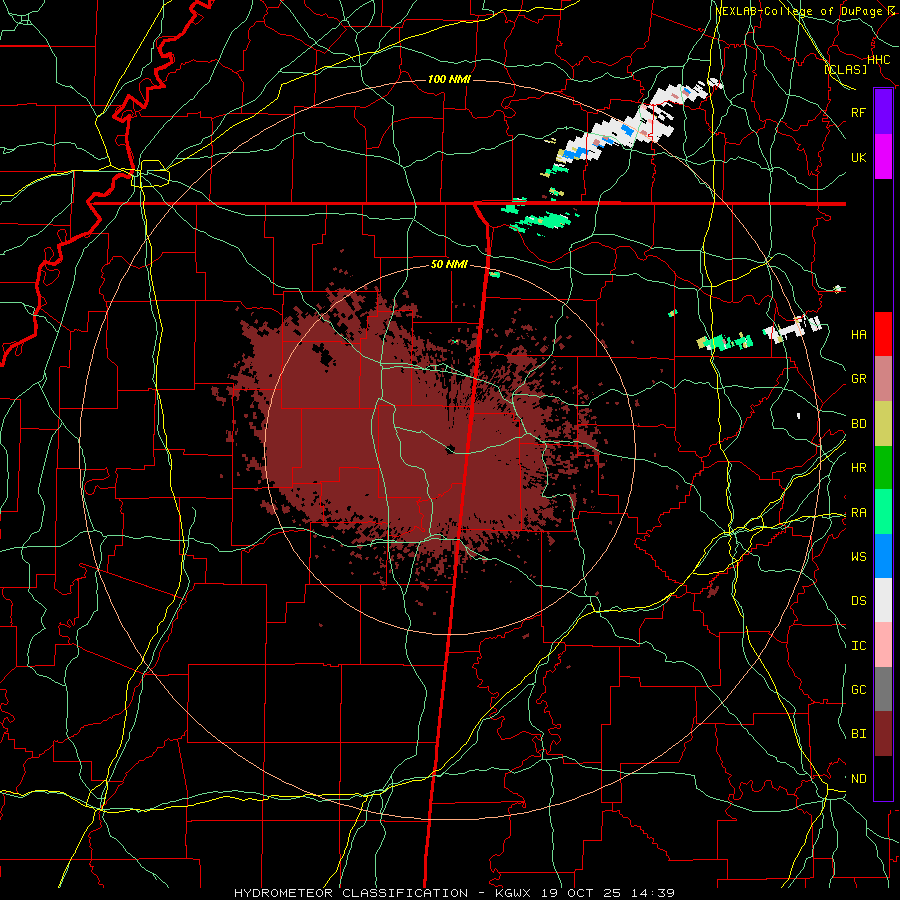Image resolution: width=900 pixels, height=900 pixels.
Task: Click the HA legend label
Action: [x=859, y=334]
